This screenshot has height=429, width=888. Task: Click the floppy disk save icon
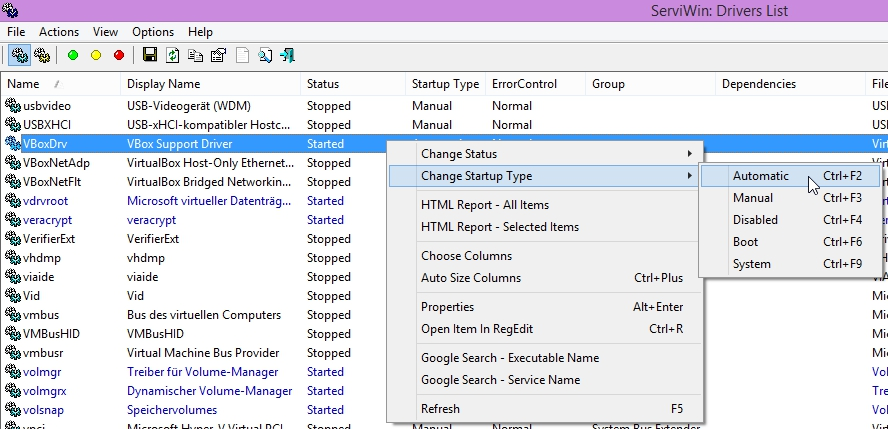(150, 55)
